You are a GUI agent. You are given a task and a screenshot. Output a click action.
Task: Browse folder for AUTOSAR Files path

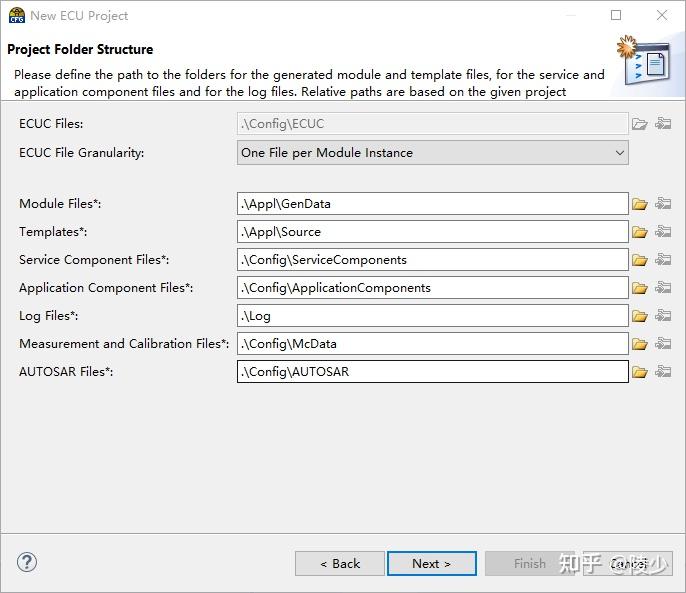640,372
